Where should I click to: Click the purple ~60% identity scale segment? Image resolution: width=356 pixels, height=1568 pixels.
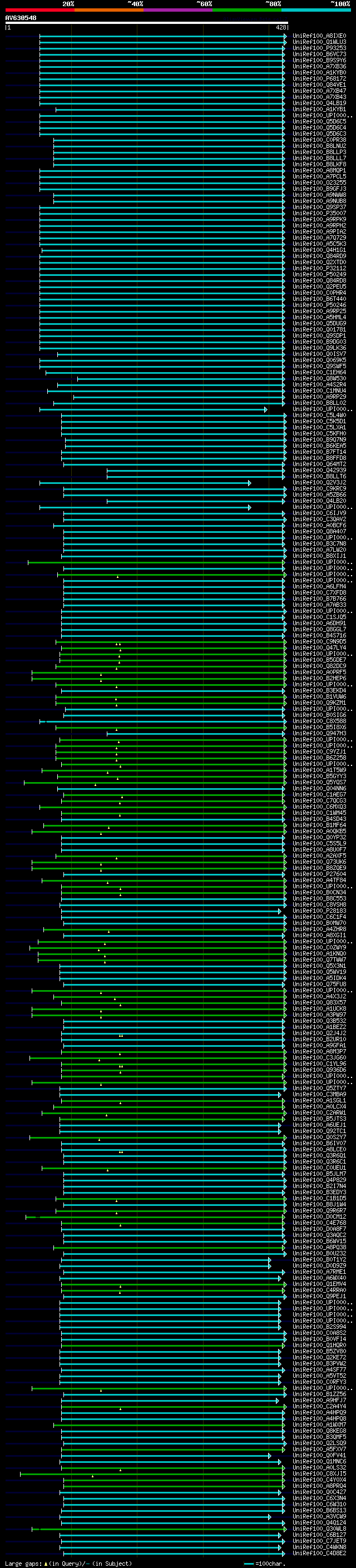point(177,10)
